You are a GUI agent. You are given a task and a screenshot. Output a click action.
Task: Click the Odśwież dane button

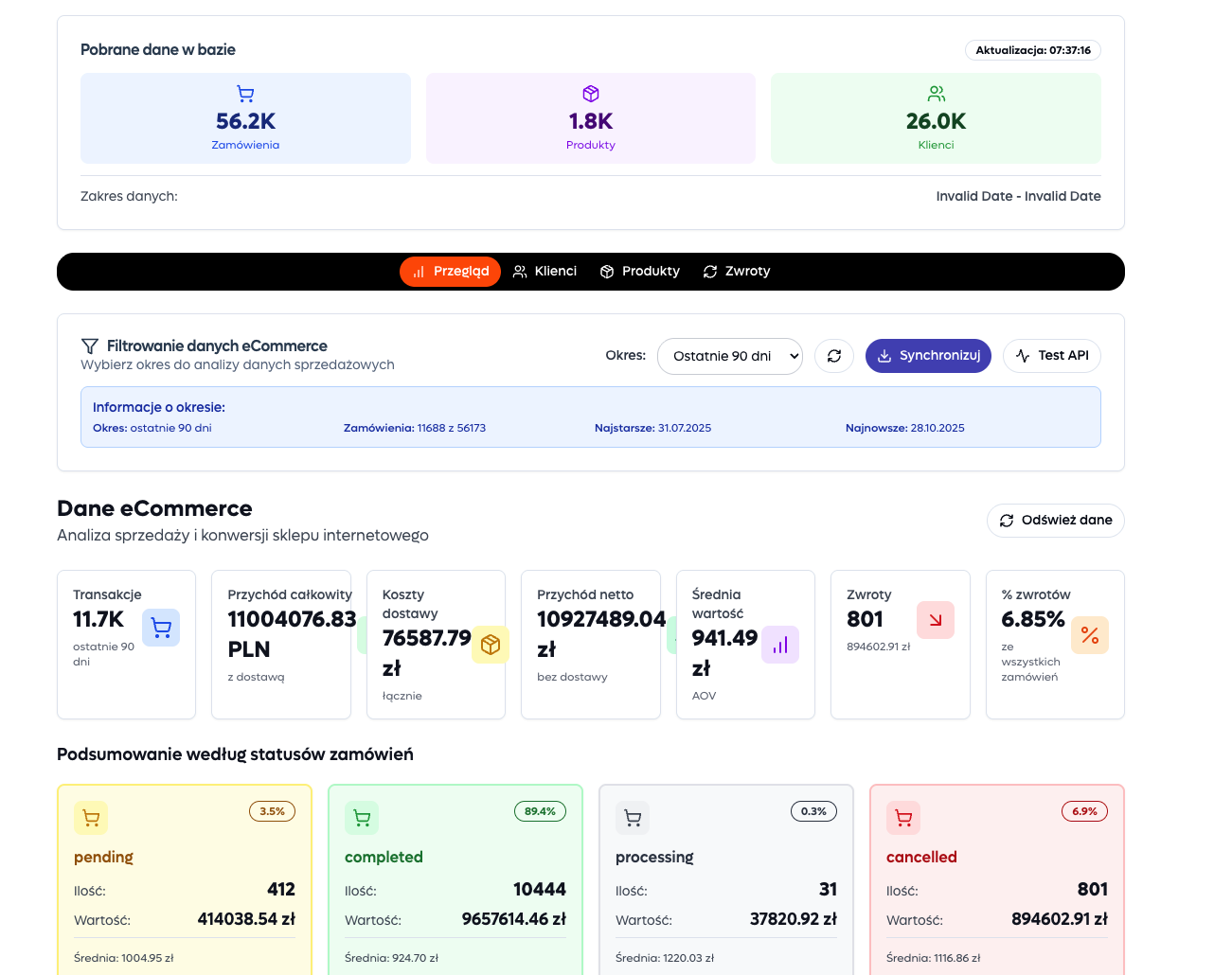(x=1055, y=521)
